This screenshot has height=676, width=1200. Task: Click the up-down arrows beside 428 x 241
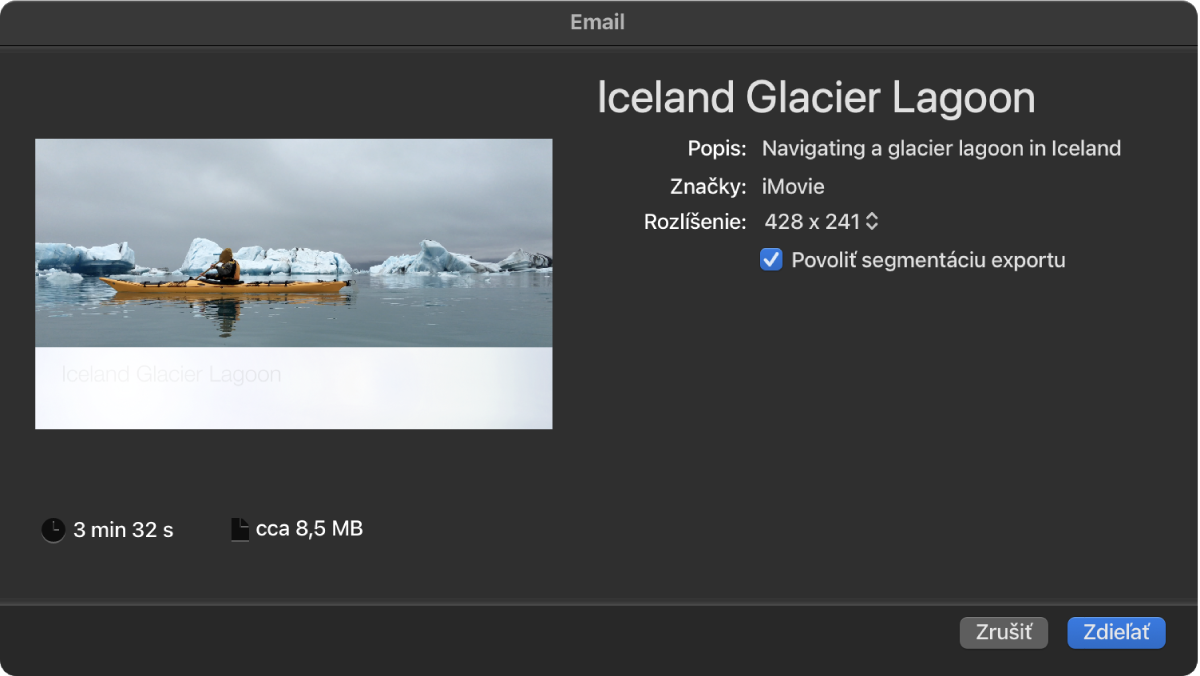click(x=872, y=221)
